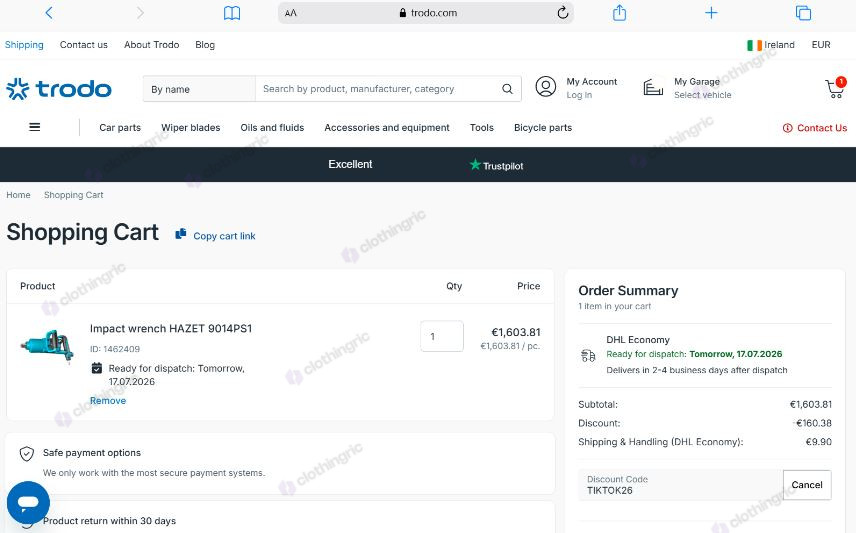Click the Log in link
The height and width of the screenshot is (533, 856).
click(579, 95)
